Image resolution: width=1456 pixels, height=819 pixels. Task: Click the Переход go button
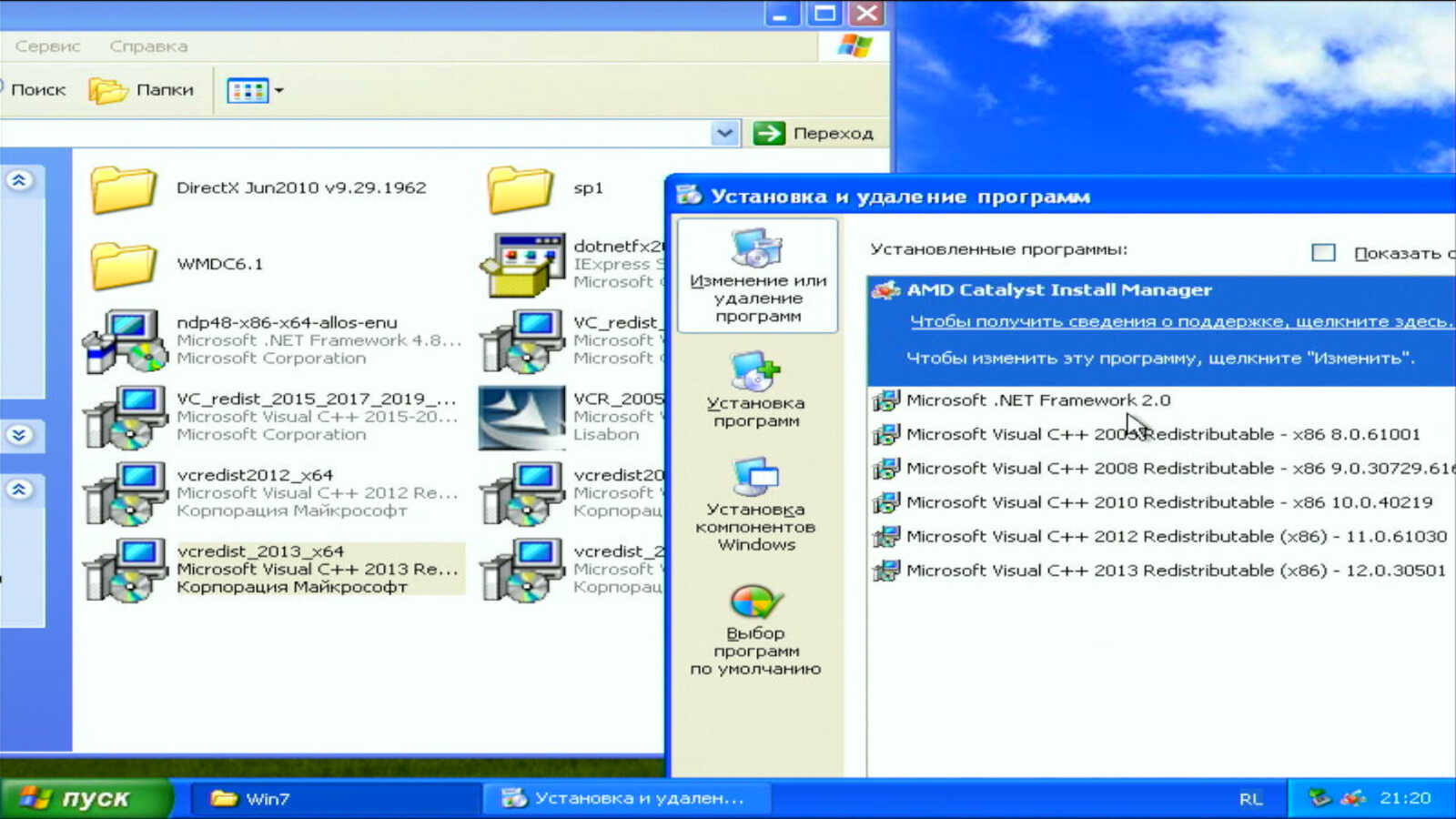[814, 133]
